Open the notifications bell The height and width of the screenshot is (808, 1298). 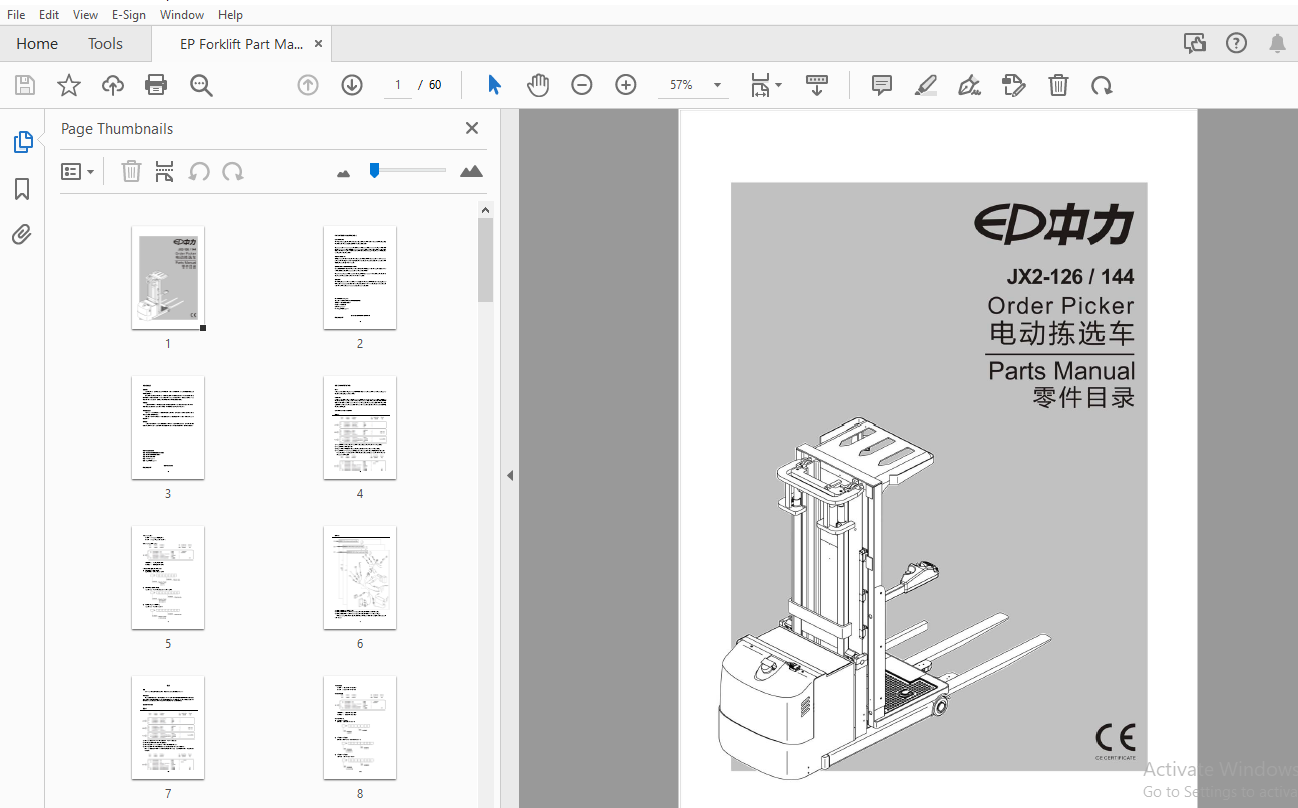point(1278,43)
